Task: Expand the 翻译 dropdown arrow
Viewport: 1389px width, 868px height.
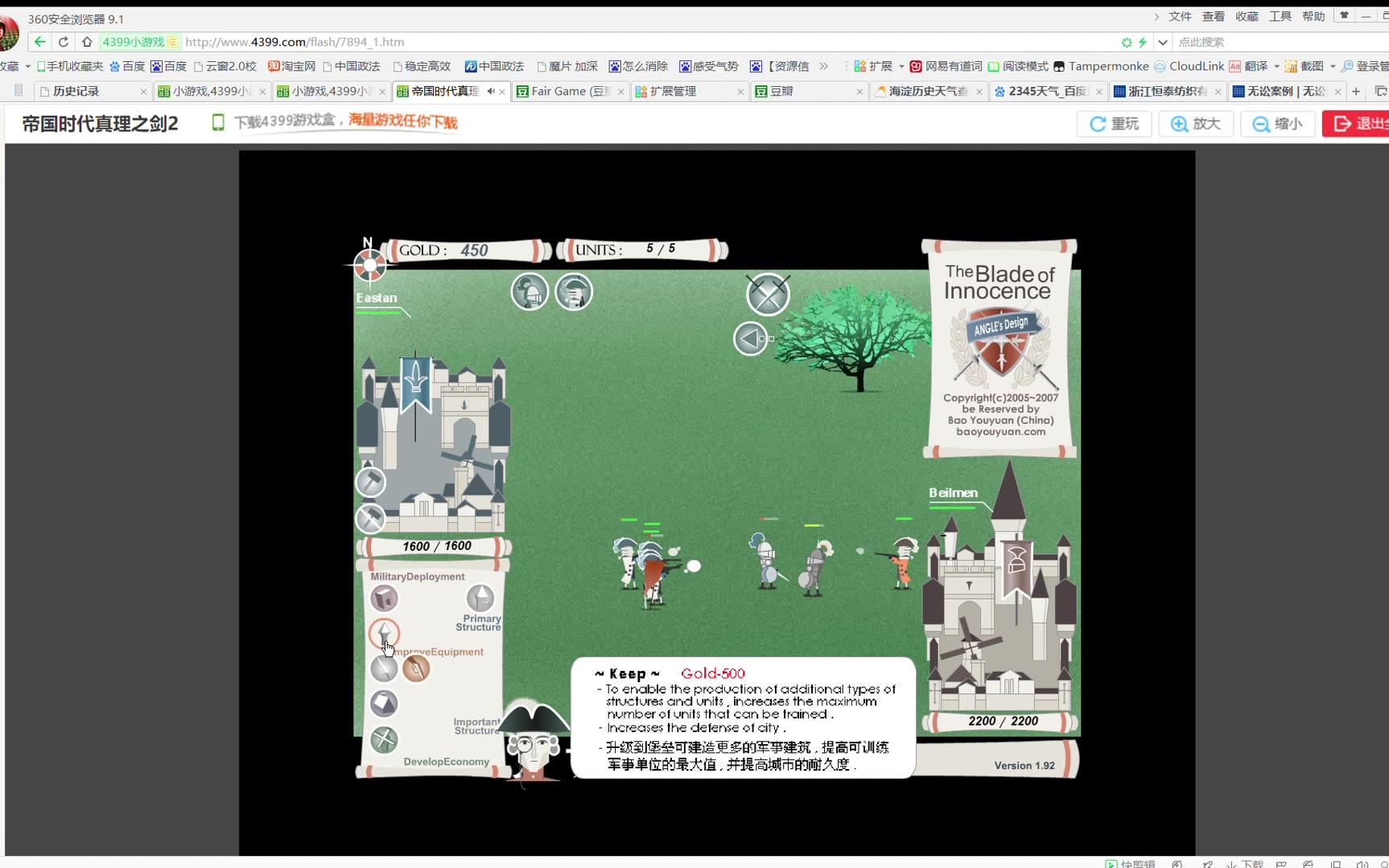Action: pos(1276,67)
